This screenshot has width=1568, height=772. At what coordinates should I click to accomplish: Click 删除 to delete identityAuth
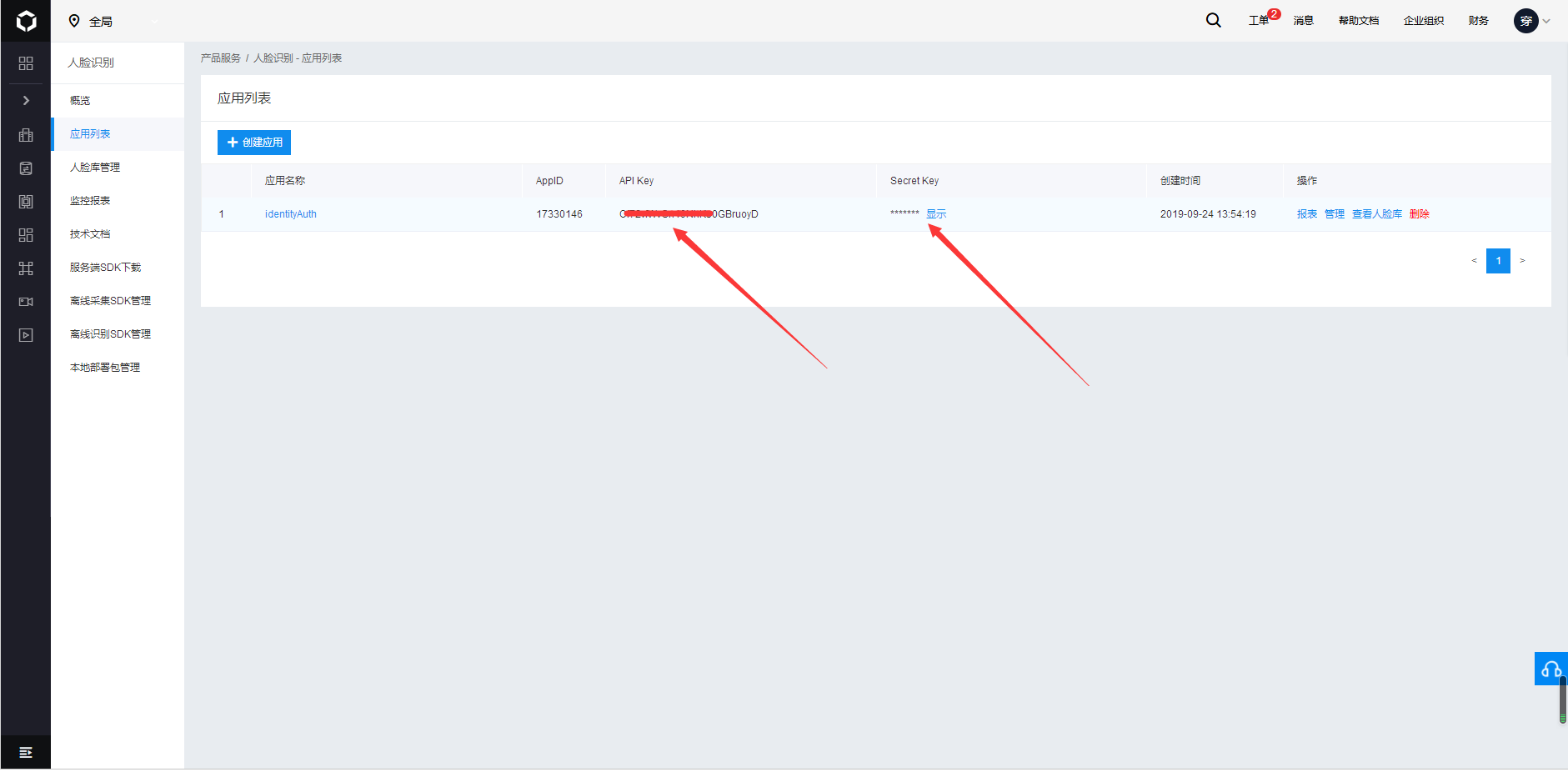[x=1420, y=214]
